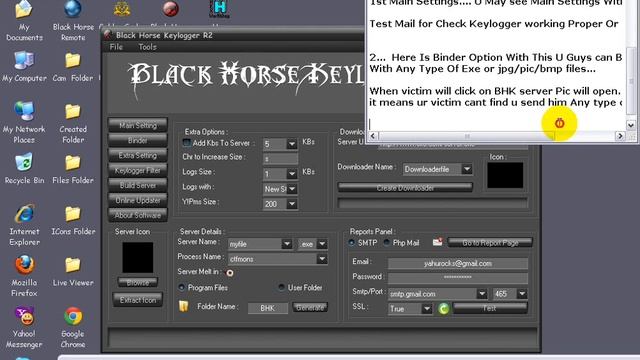Open About Software section
The width and height of the screenshot is (640, 360).
tap(138, 215)
